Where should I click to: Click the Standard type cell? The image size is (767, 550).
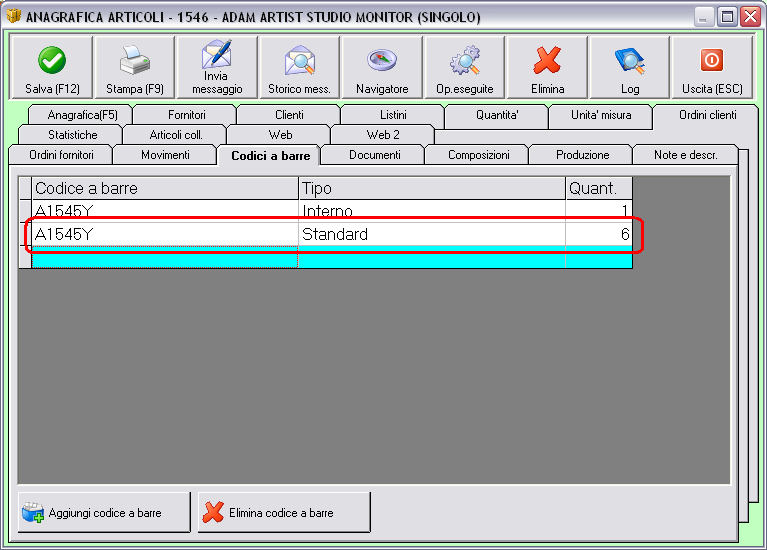tap(432, 234)
